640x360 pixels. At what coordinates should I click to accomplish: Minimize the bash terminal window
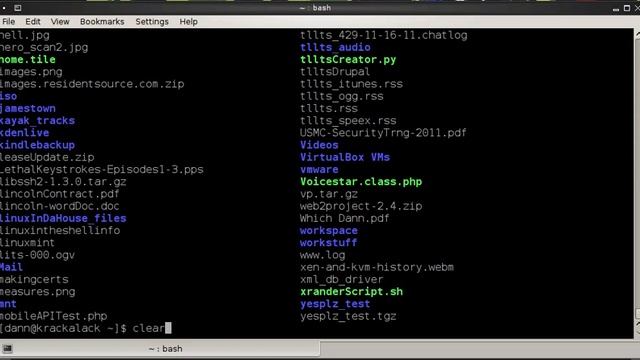coord(616,9)
